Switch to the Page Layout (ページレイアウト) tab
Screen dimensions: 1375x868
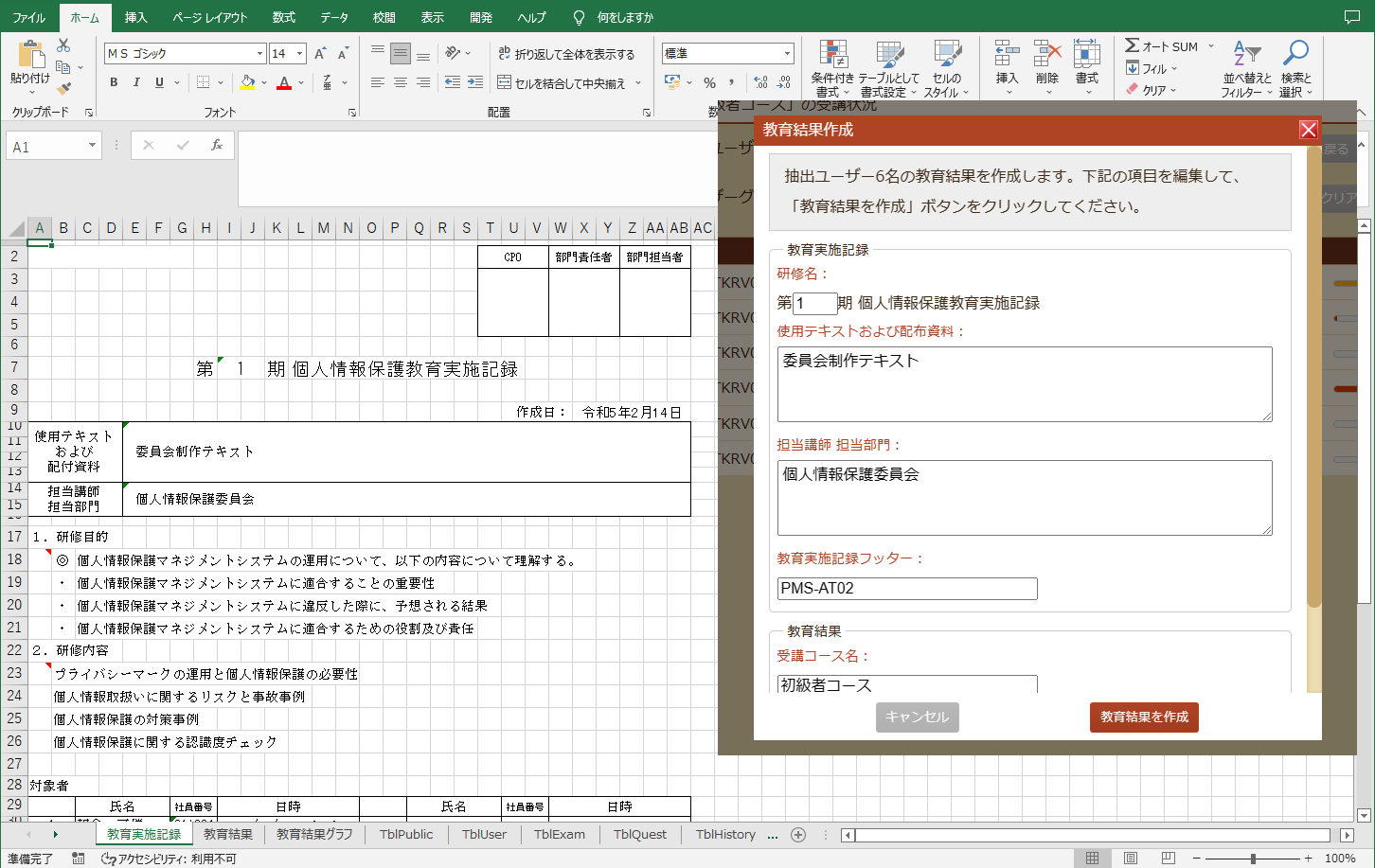click(210, 17)
